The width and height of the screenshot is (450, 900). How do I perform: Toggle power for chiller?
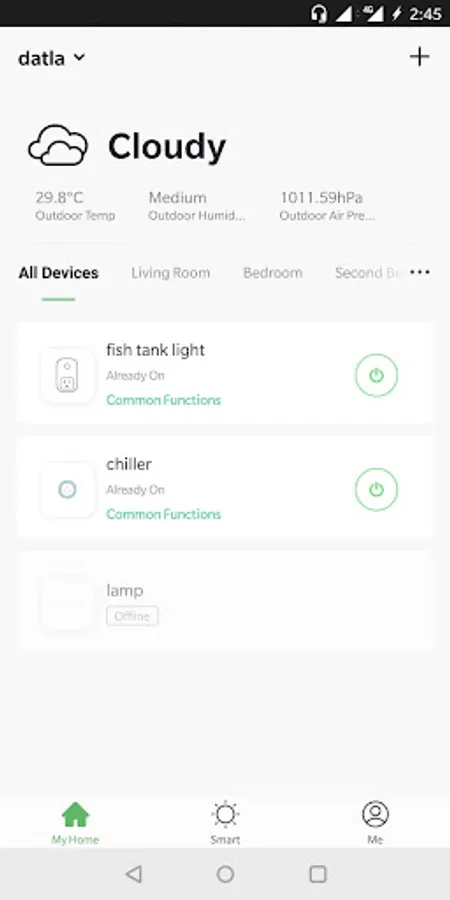(x=376, y=490)
